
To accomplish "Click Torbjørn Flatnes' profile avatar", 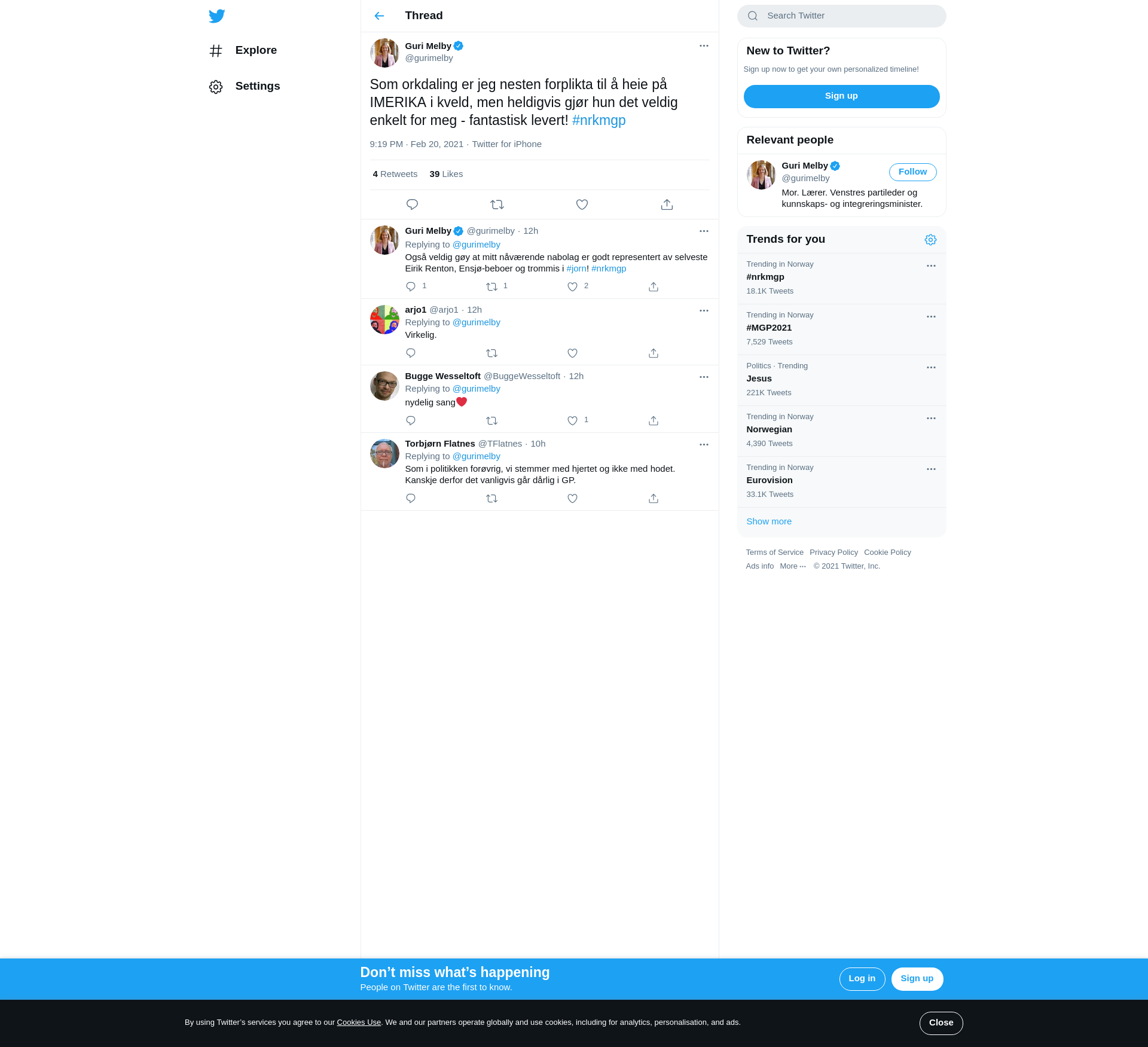I will pyautogui.click(x=384, y=453).
